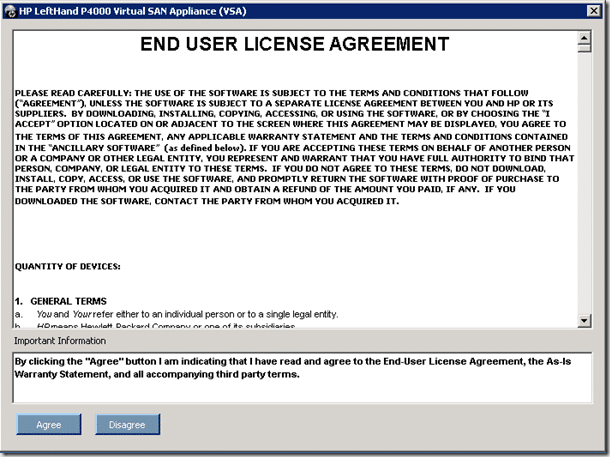Click the QUANTITY OF DEVICES heading
This screenshot has width=610, height=457.
coord(68,266)
